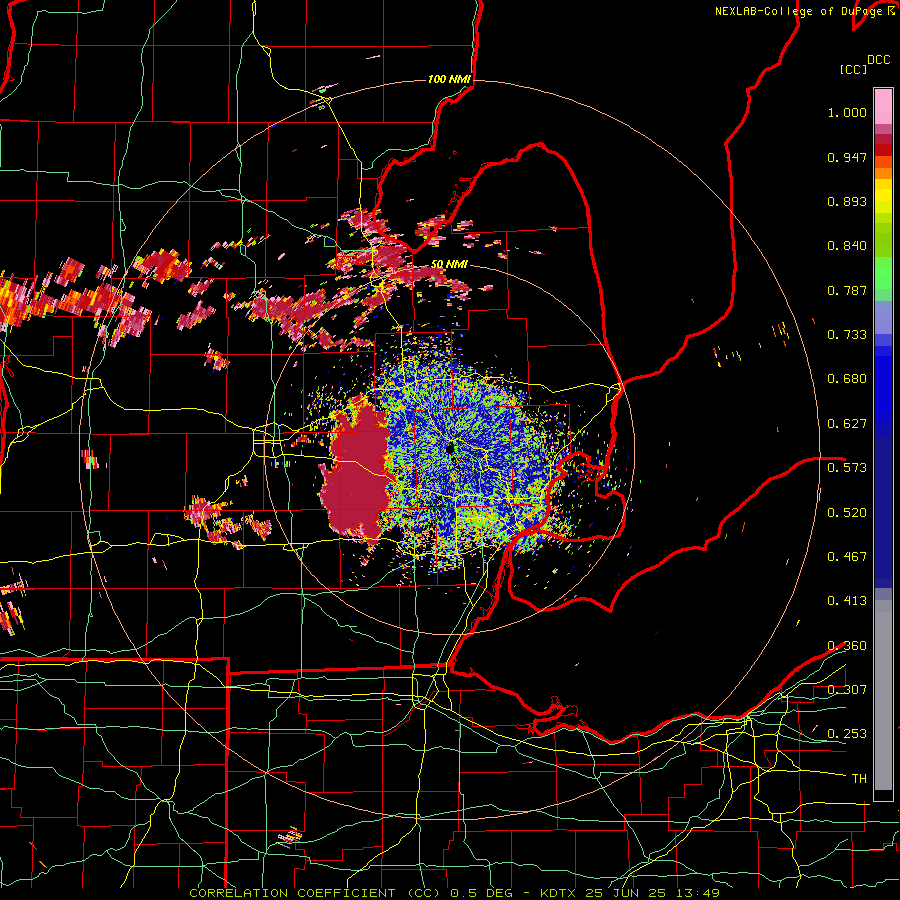The image size is (900, 900).
Task: Pick the light pink swatch atop color bar
Action: 883,107
